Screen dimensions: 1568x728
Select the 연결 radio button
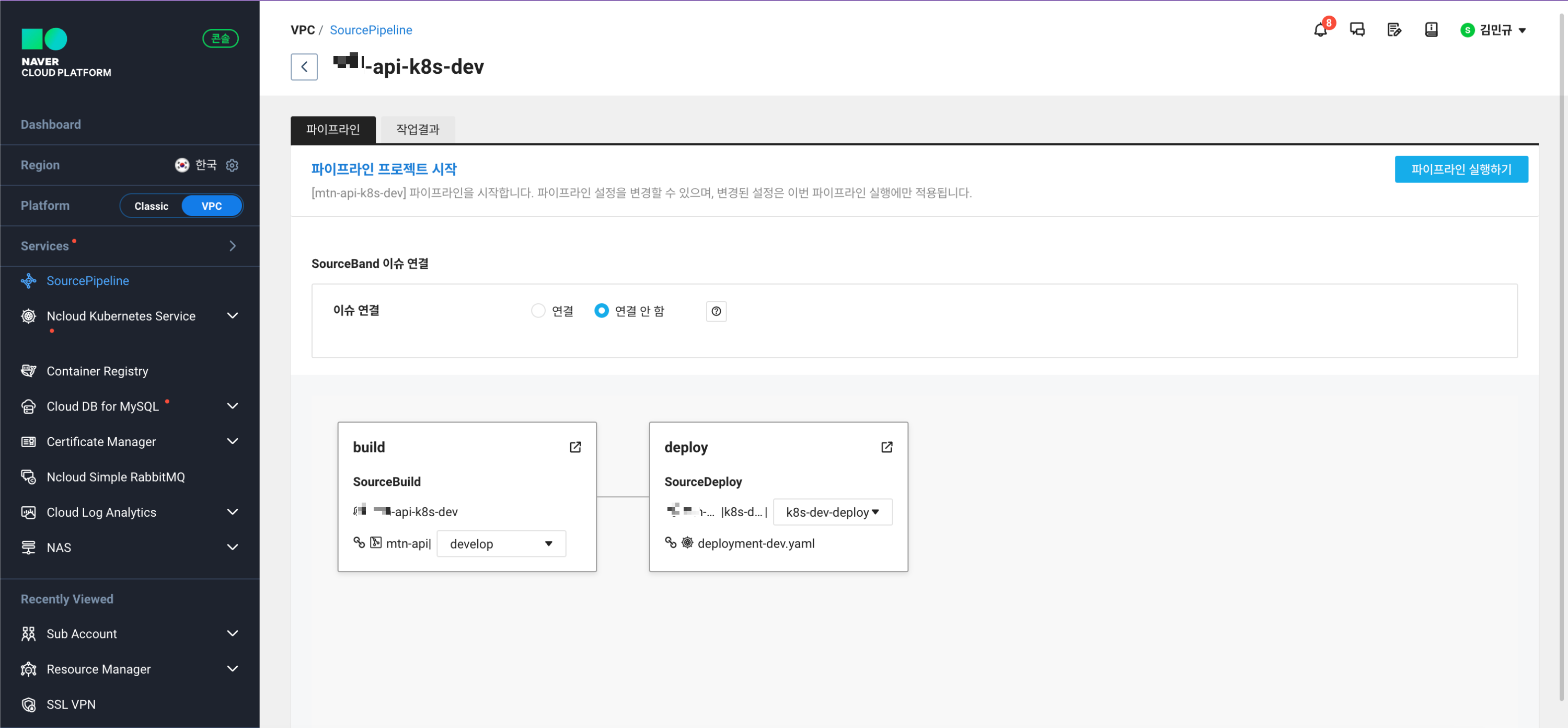(x=537, y=311)
